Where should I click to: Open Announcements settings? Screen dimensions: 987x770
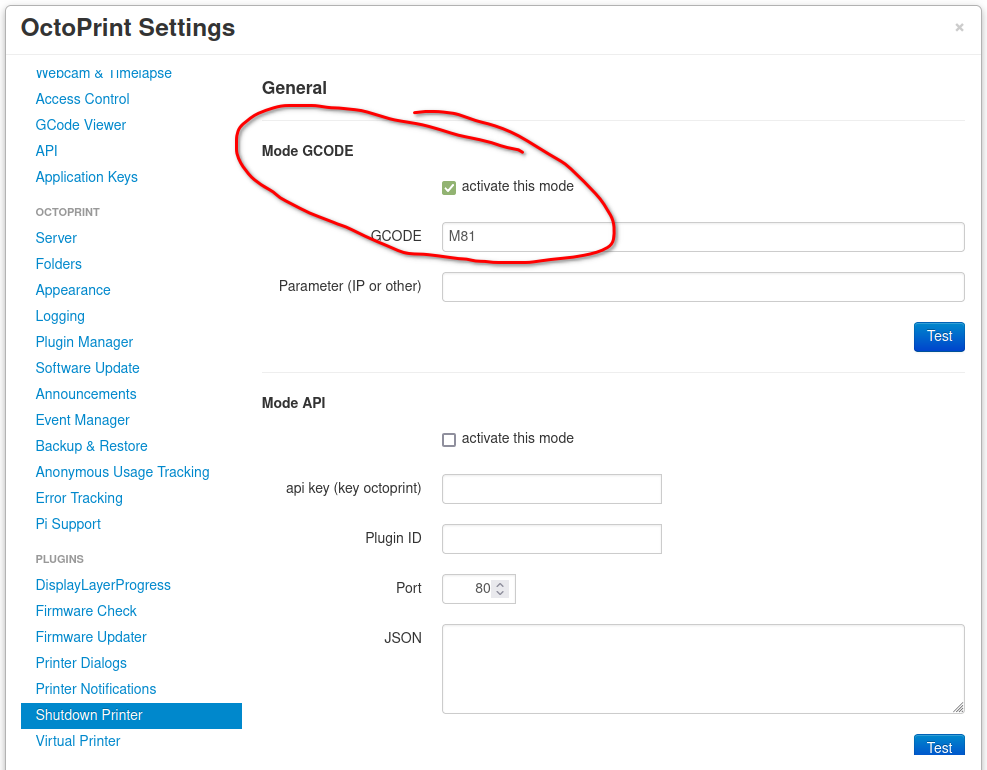[86, 394]
